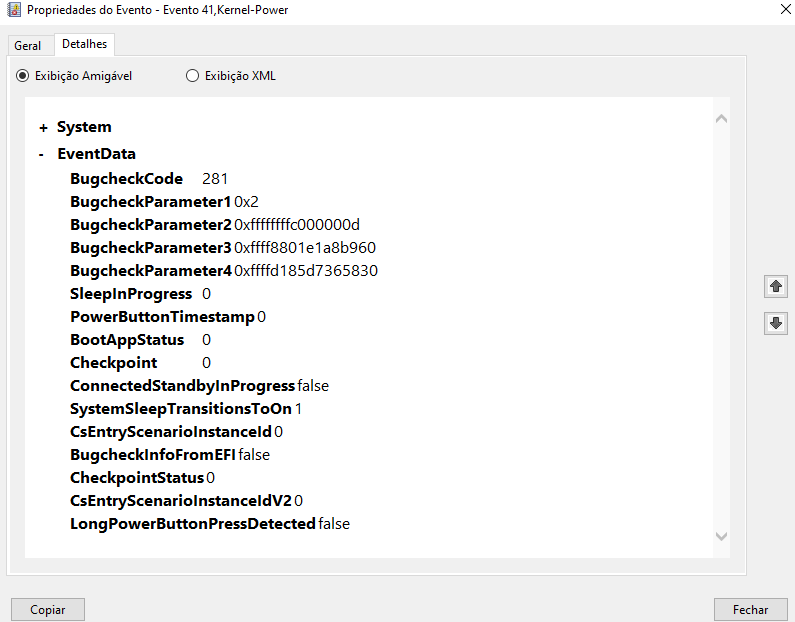Click the Checkpoint label
Screen dimensions: 795x622
point(114,363)
